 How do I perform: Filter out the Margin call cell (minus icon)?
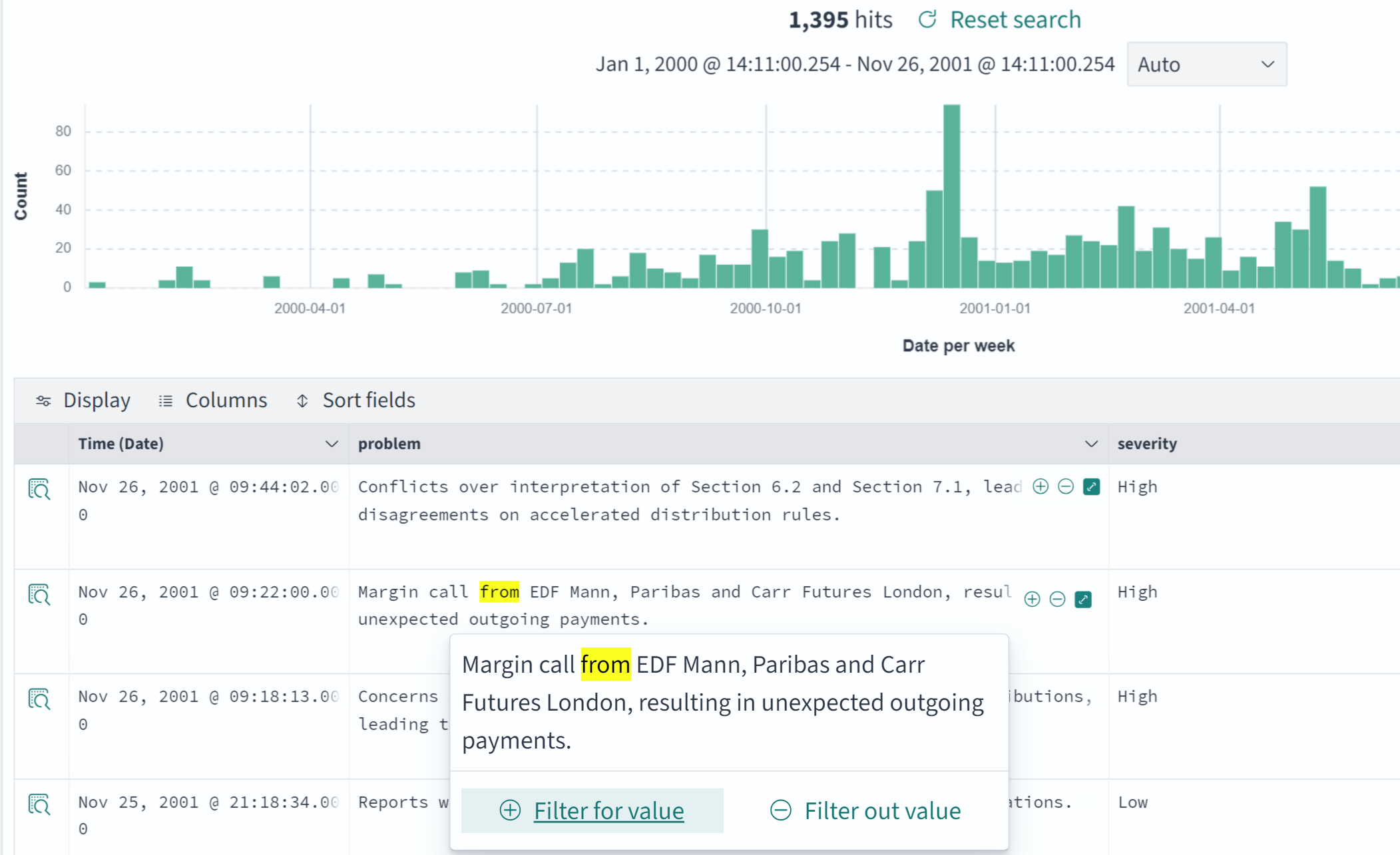1057,599
